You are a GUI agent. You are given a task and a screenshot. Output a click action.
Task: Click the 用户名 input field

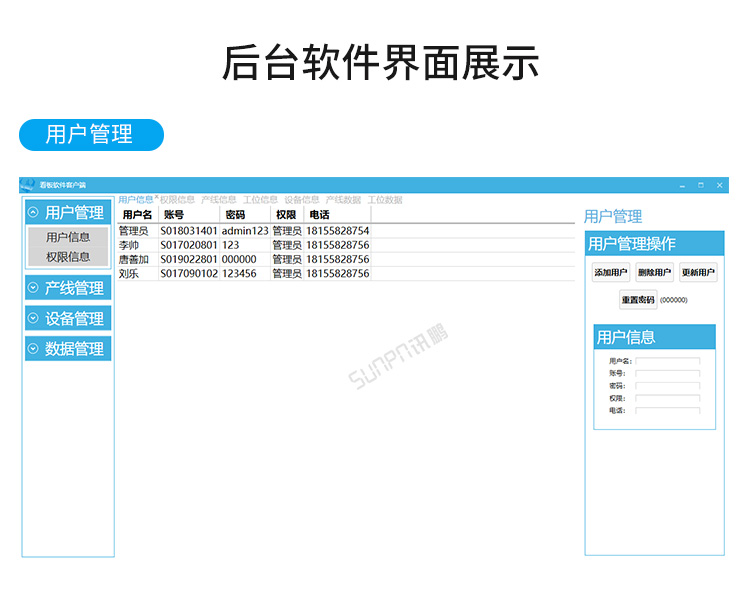(667, 361)
